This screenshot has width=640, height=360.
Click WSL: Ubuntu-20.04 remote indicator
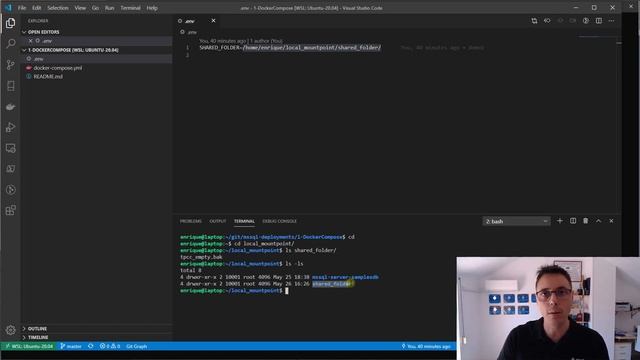tap(29, 346)
